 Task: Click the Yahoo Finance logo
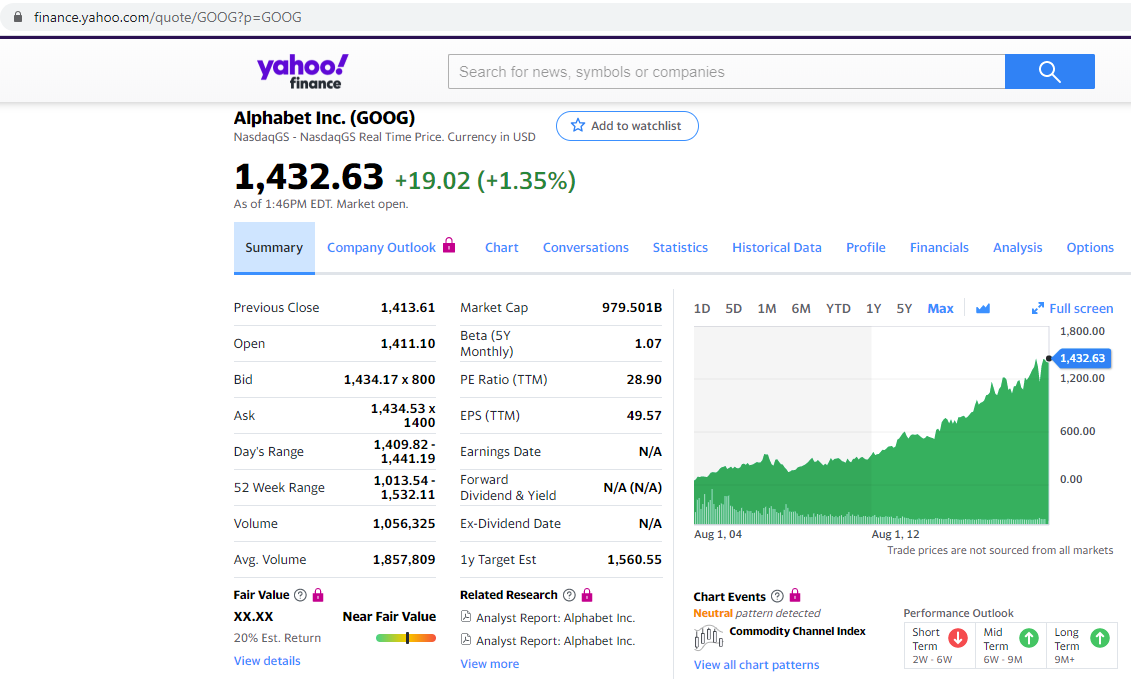tap(302, 71)
